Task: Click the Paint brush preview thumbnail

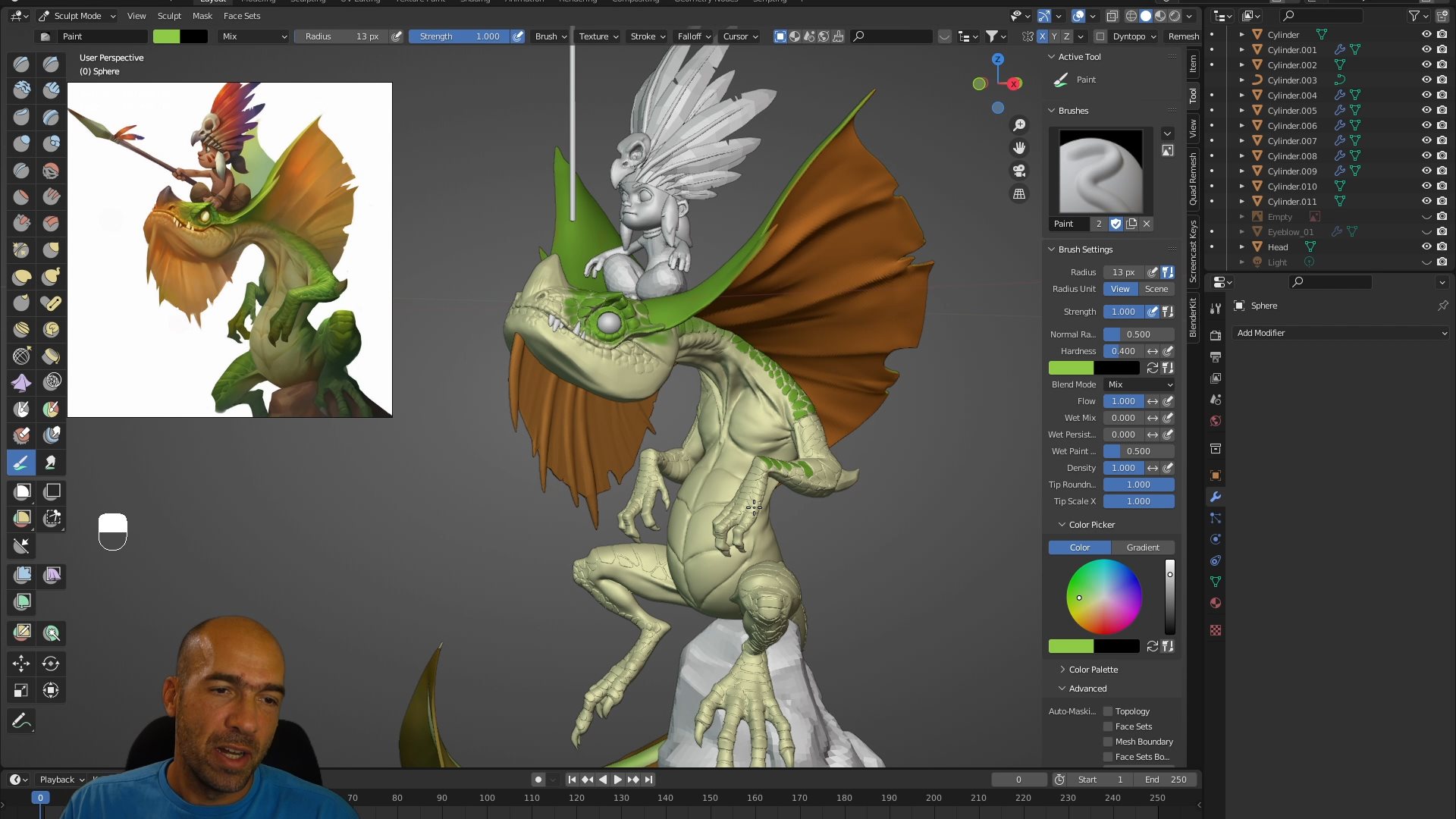Action: [1101, 171]
